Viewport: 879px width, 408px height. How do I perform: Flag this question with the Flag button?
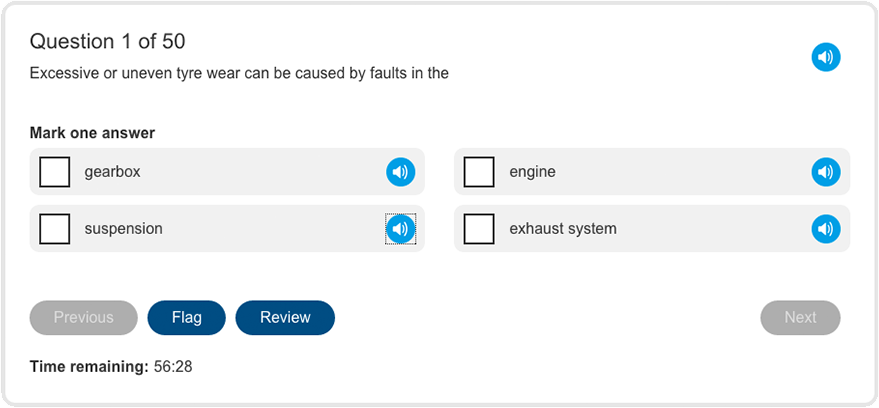(x=187, y=318)
